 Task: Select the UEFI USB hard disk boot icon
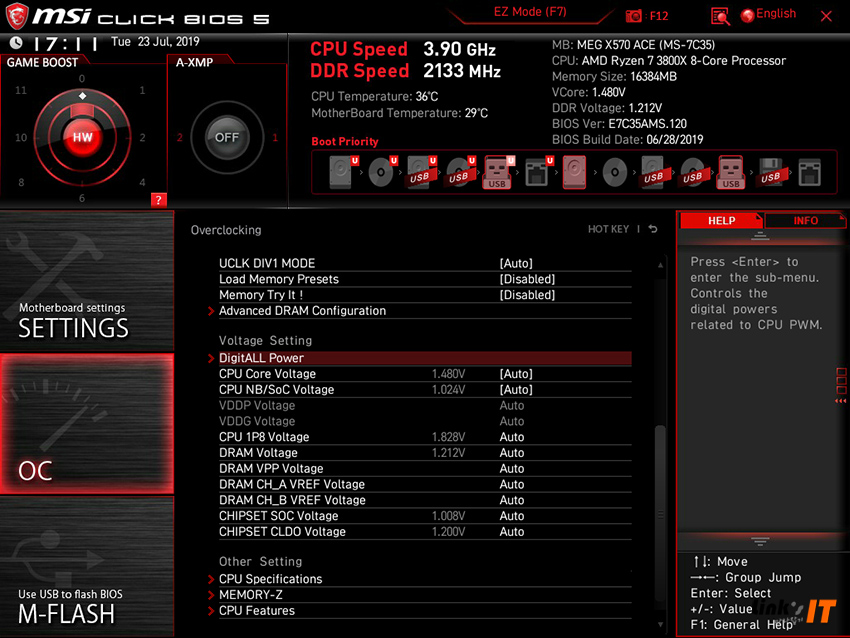pos(422,172)
